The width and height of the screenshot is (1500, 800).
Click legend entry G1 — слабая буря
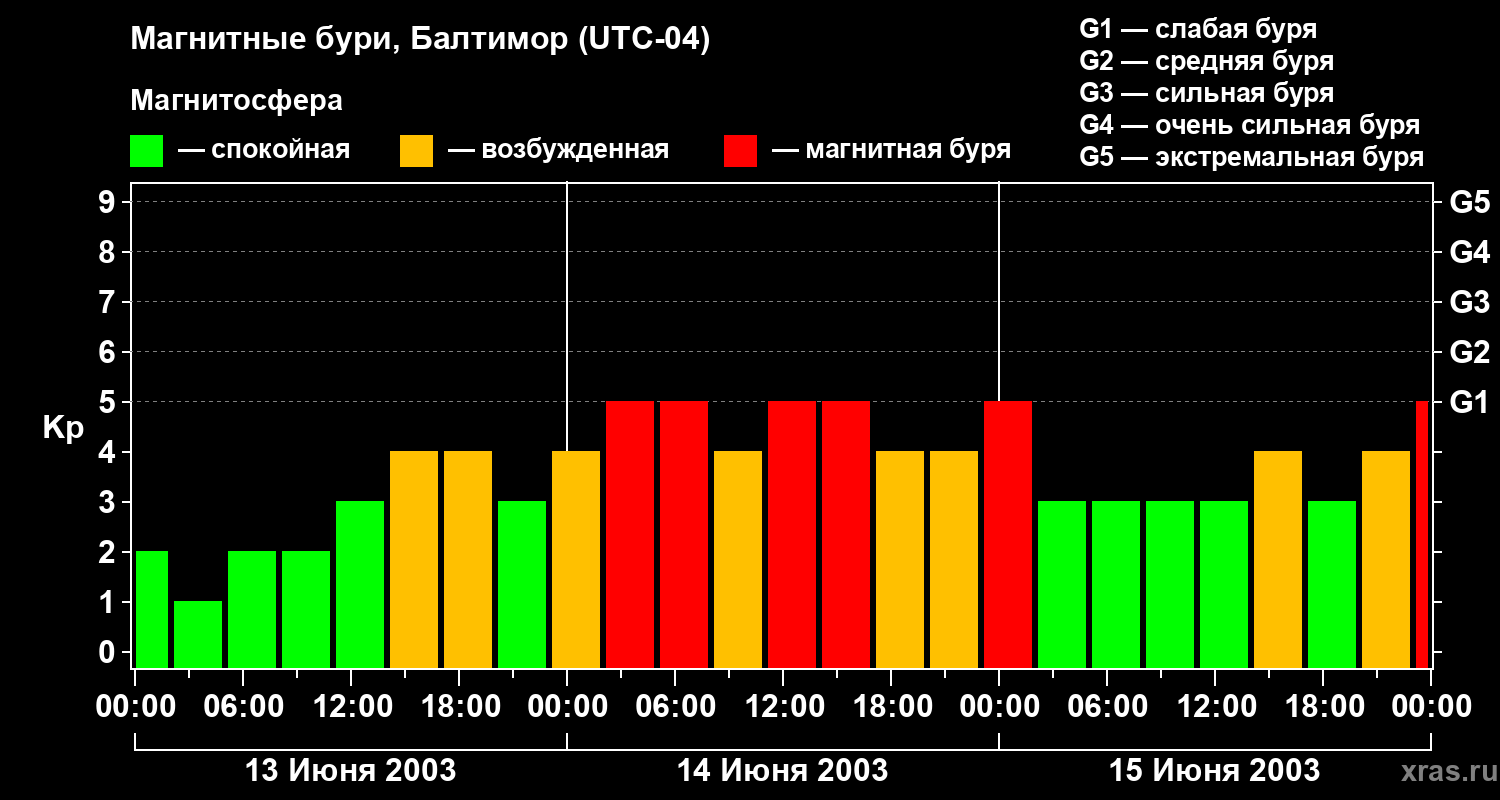(x=1198, y=29)
